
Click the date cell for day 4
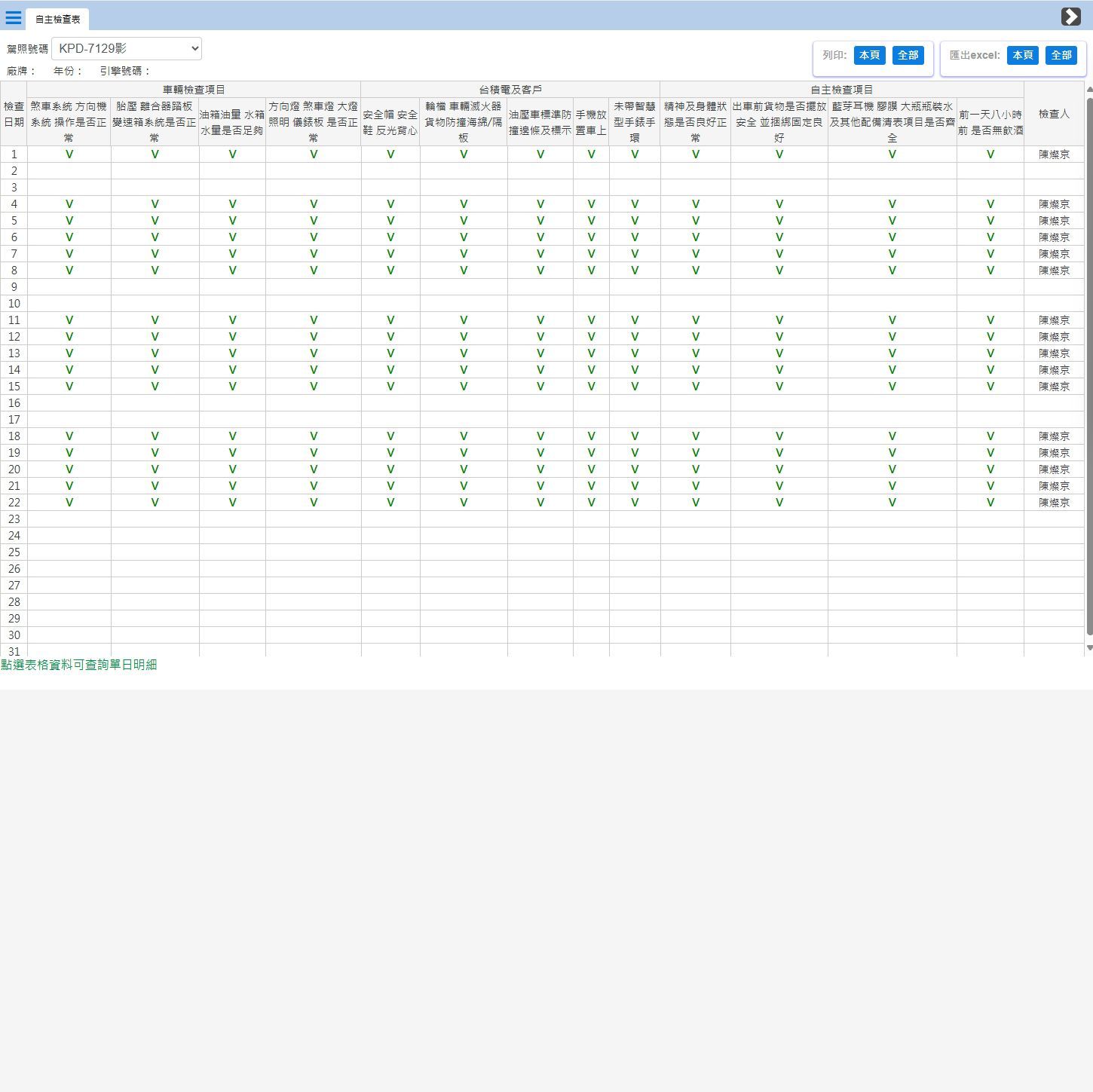[14, 204]
